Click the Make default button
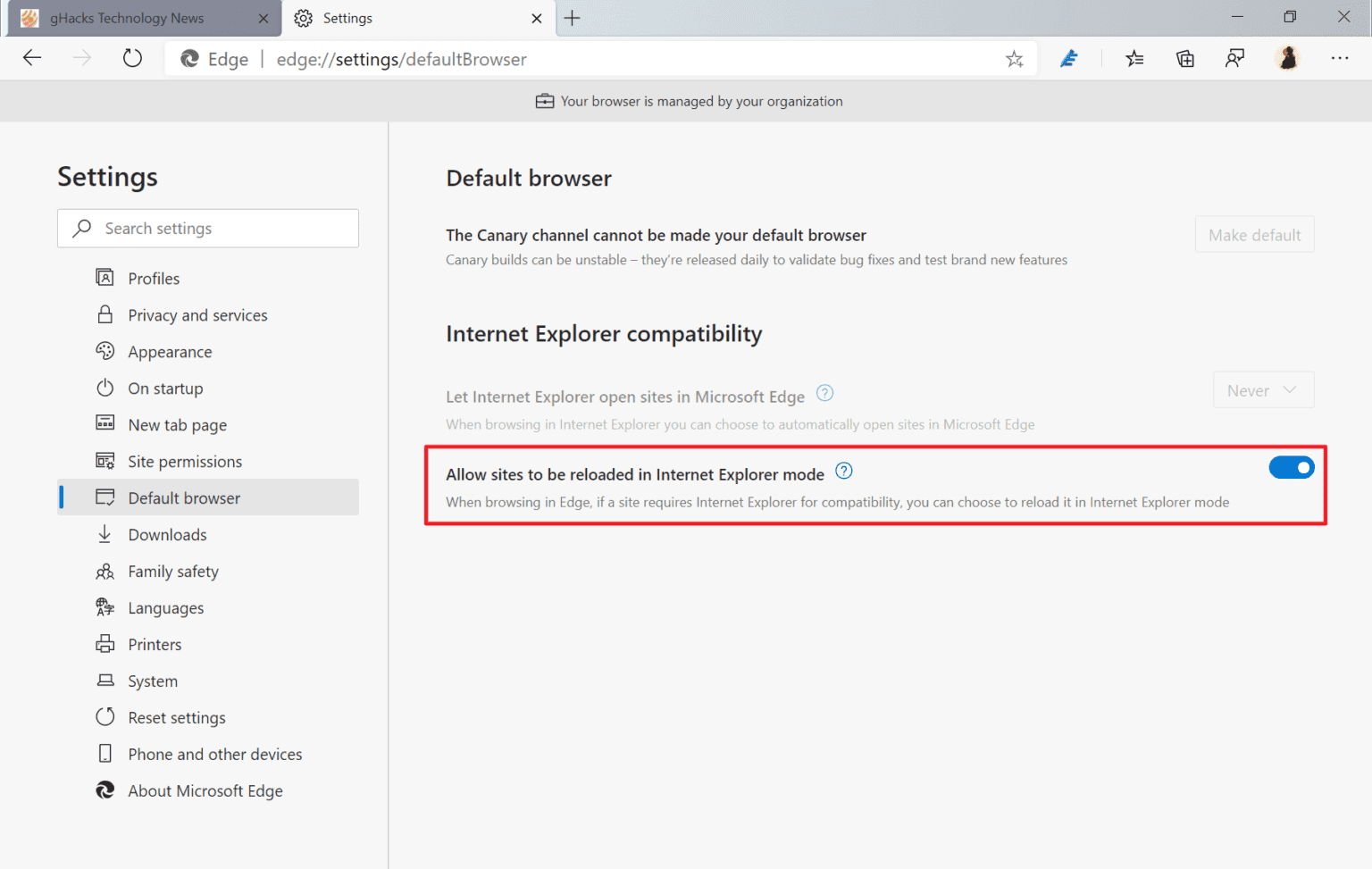Viewport: 1372px width, 869px height. (1254, 234)
